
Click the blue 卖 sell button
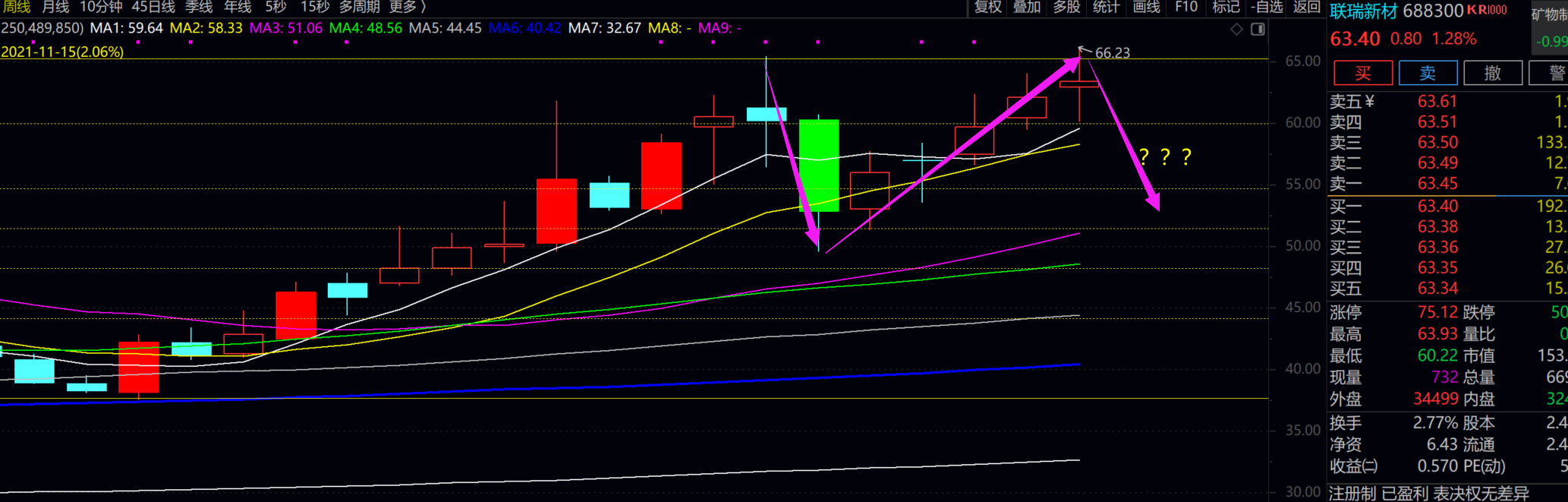pyautogui.click(x=1428, y=73)
